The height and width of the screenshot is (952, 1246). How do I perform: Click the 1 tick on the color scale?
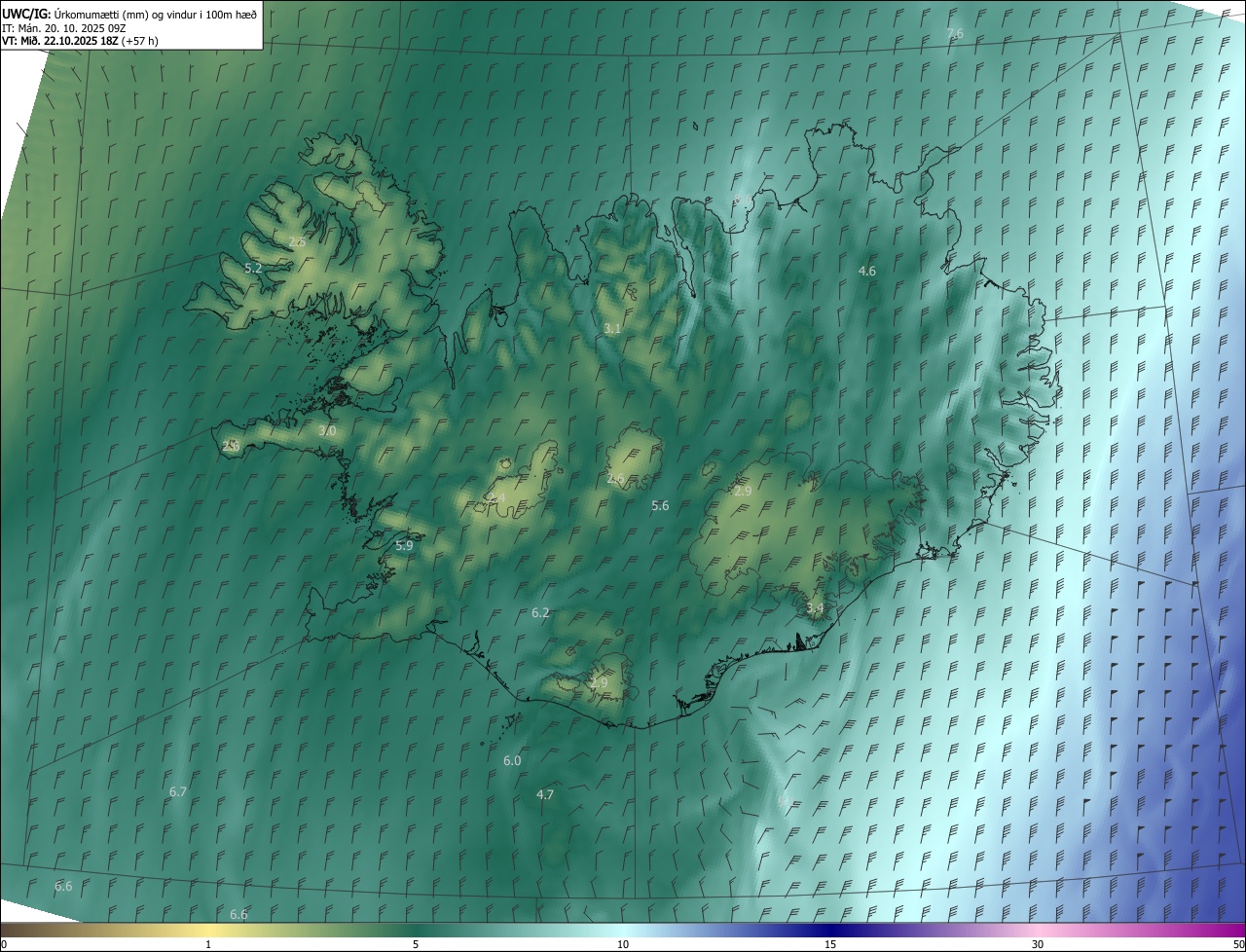[208, 944]
